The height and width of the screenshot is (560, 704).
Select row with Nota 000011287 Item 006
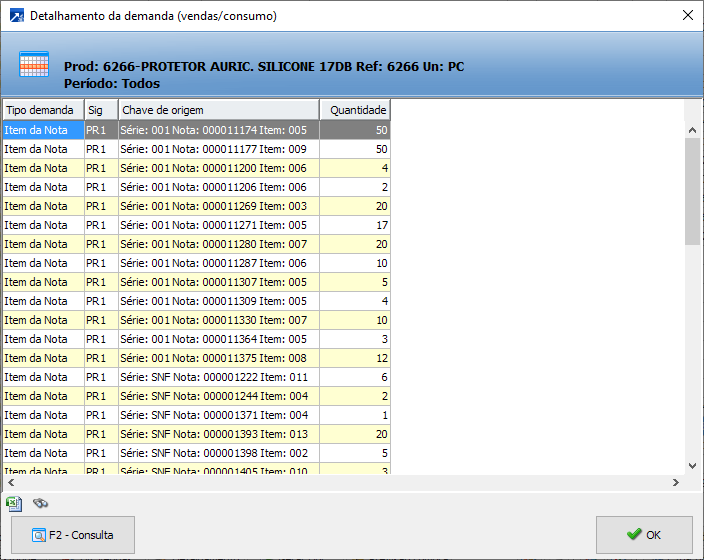[197, 263]
